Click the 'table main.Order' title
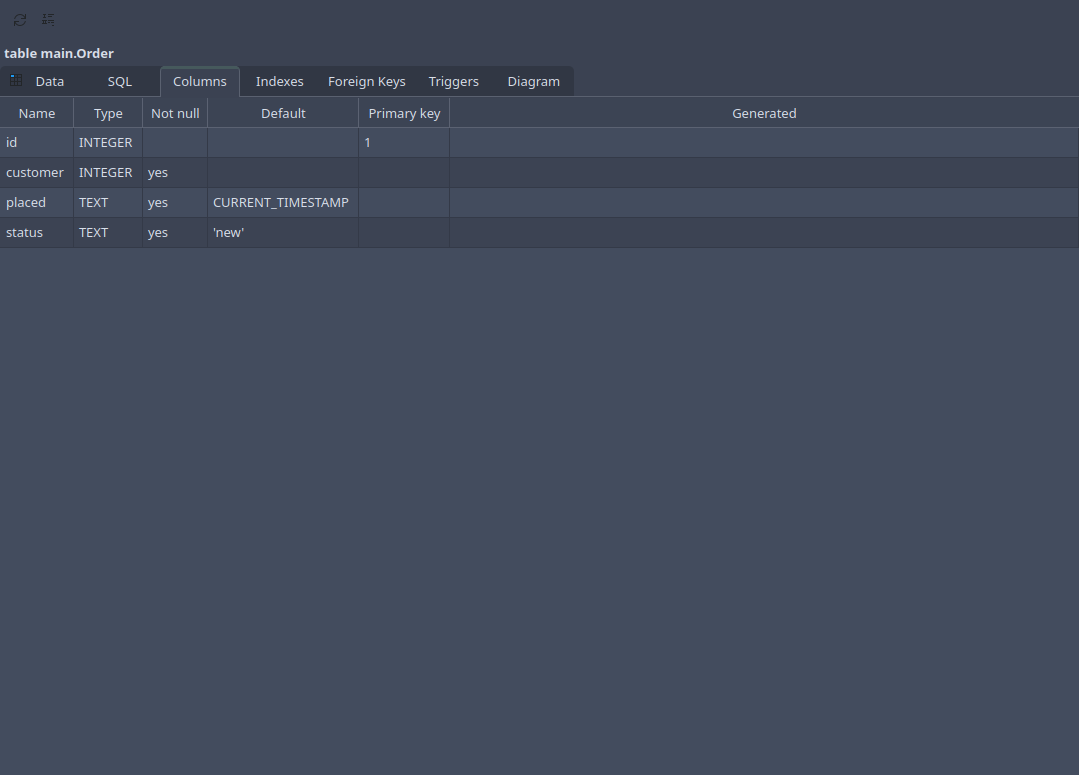Screen dimensions: 1079x775 pos(59,53)
